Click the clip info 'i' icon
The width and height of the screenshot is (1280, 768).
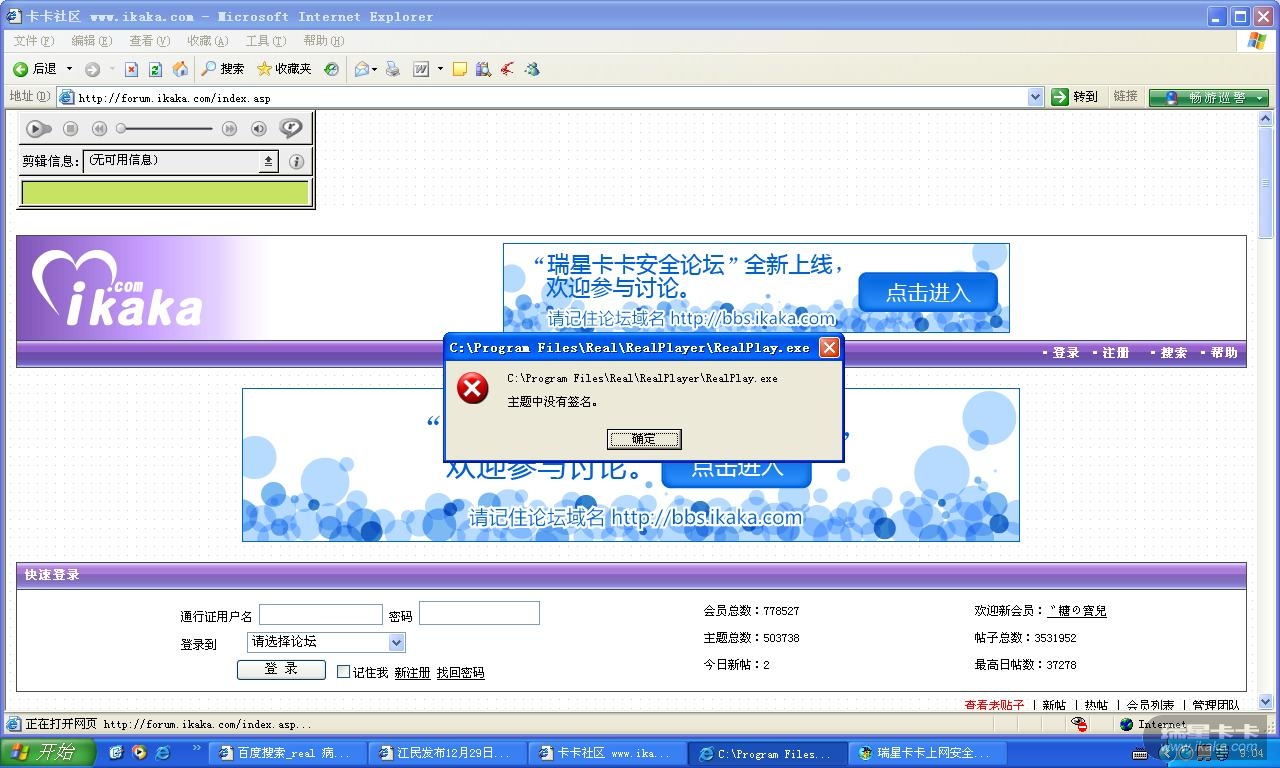296,161
